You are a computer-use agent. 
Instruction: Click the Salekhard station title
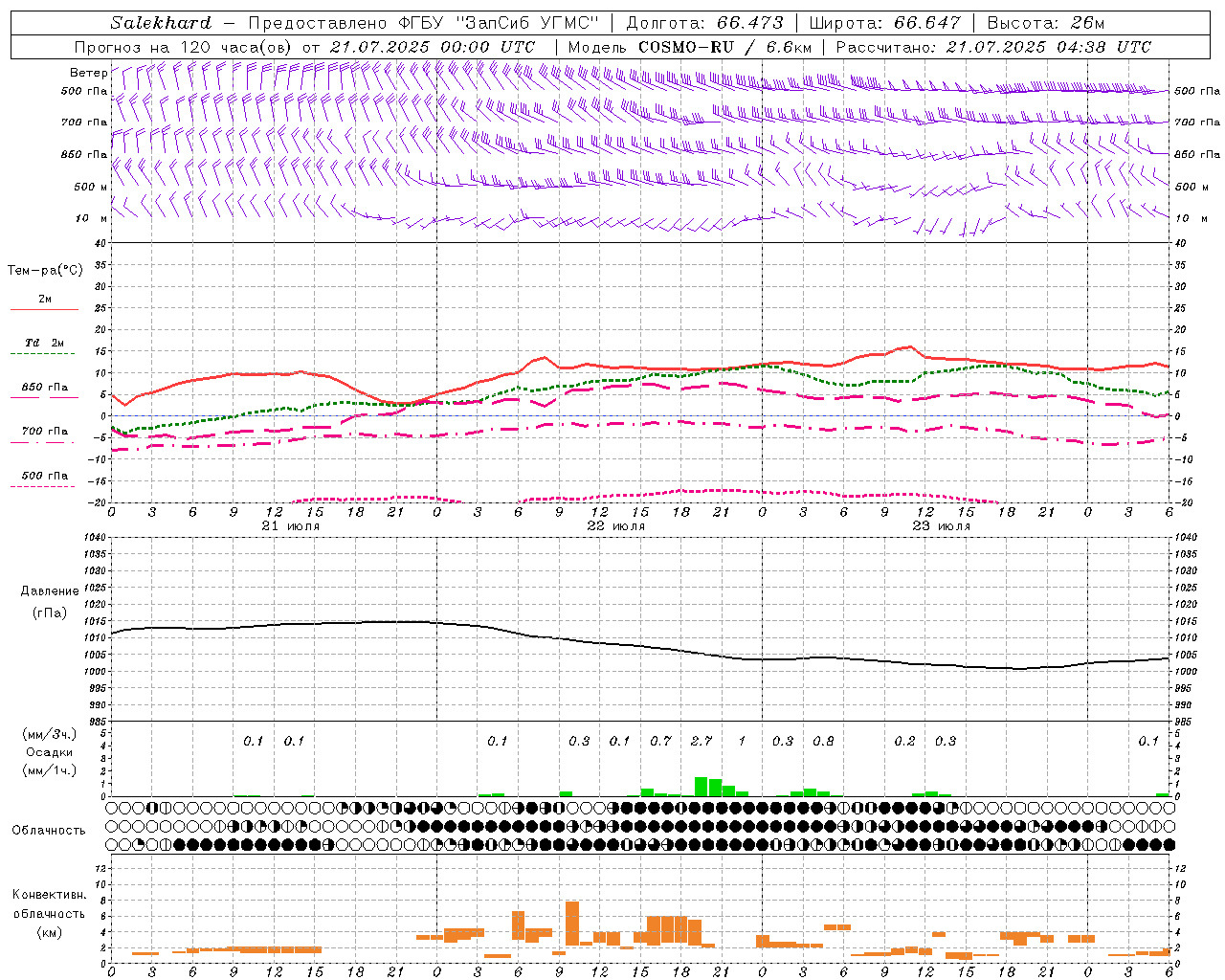click(161, 23)
